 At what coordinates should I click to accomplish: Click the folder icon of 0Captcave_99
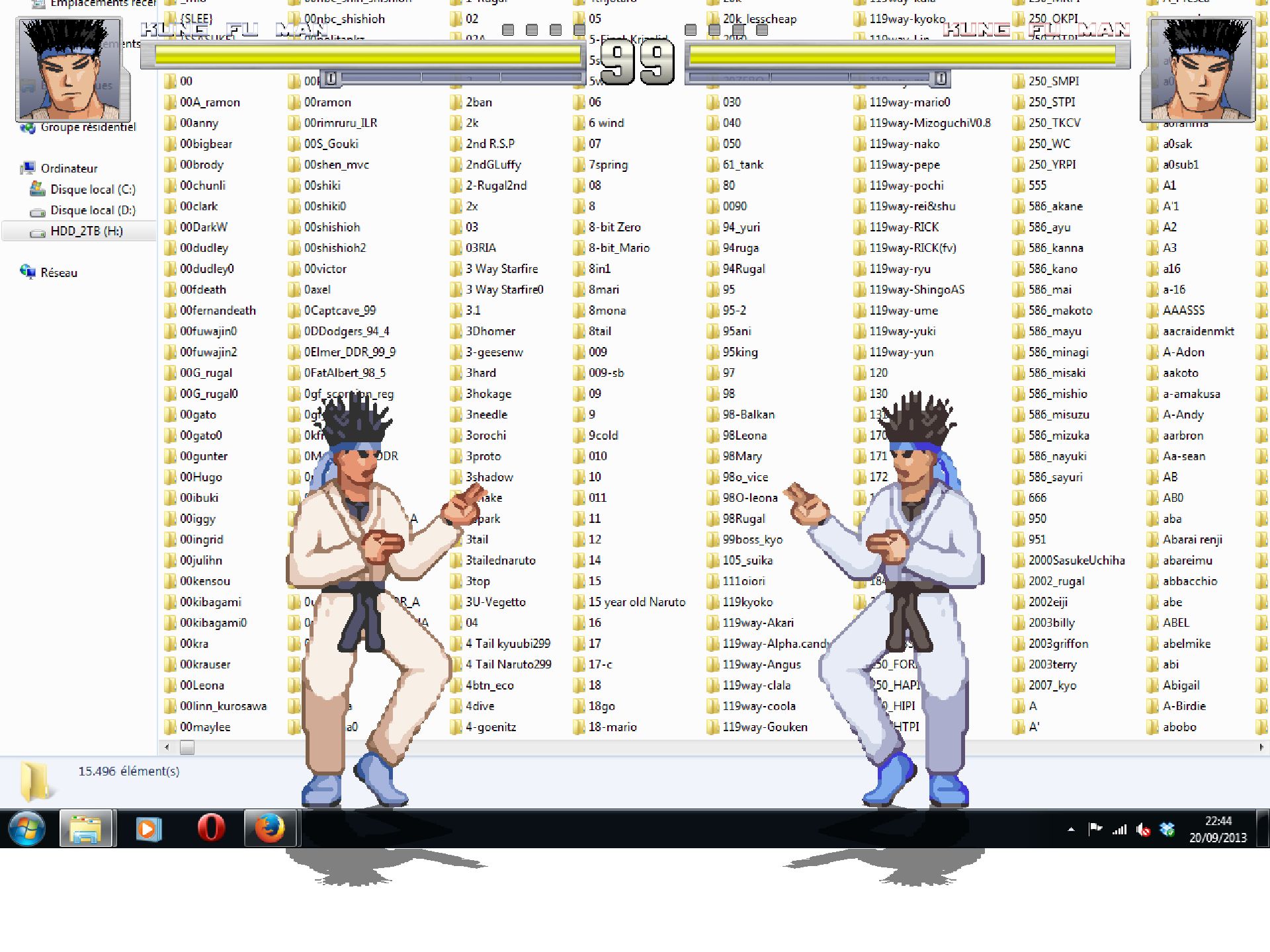click(294, 311)
